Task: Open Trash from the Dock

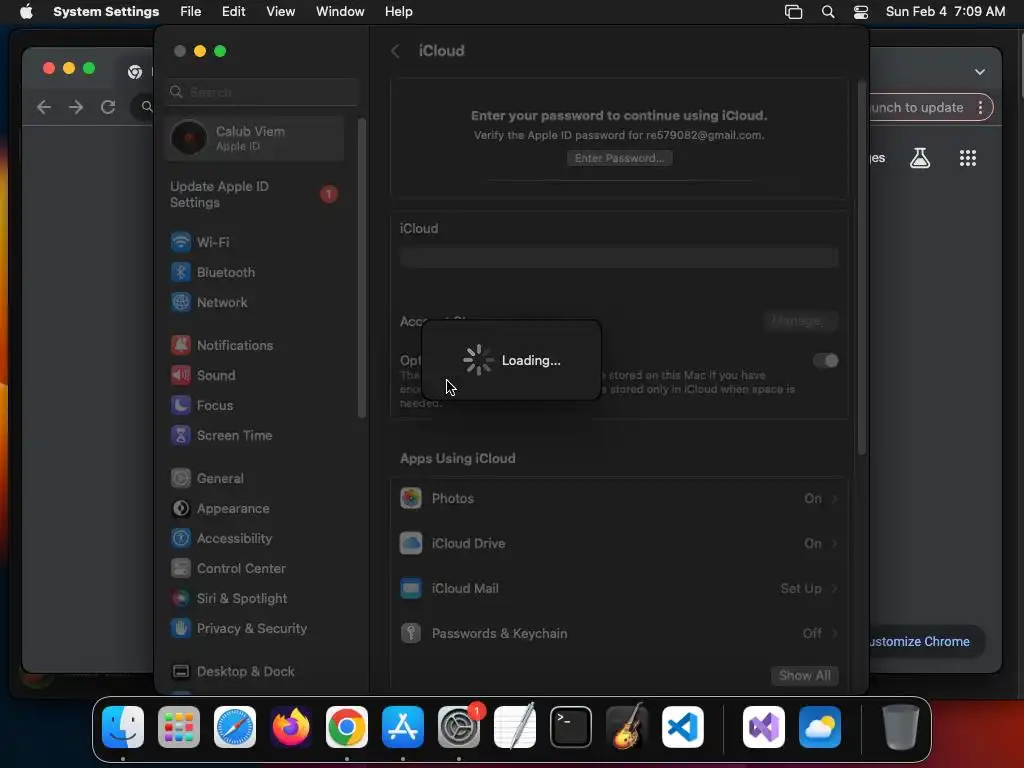Action: (901, 727)
